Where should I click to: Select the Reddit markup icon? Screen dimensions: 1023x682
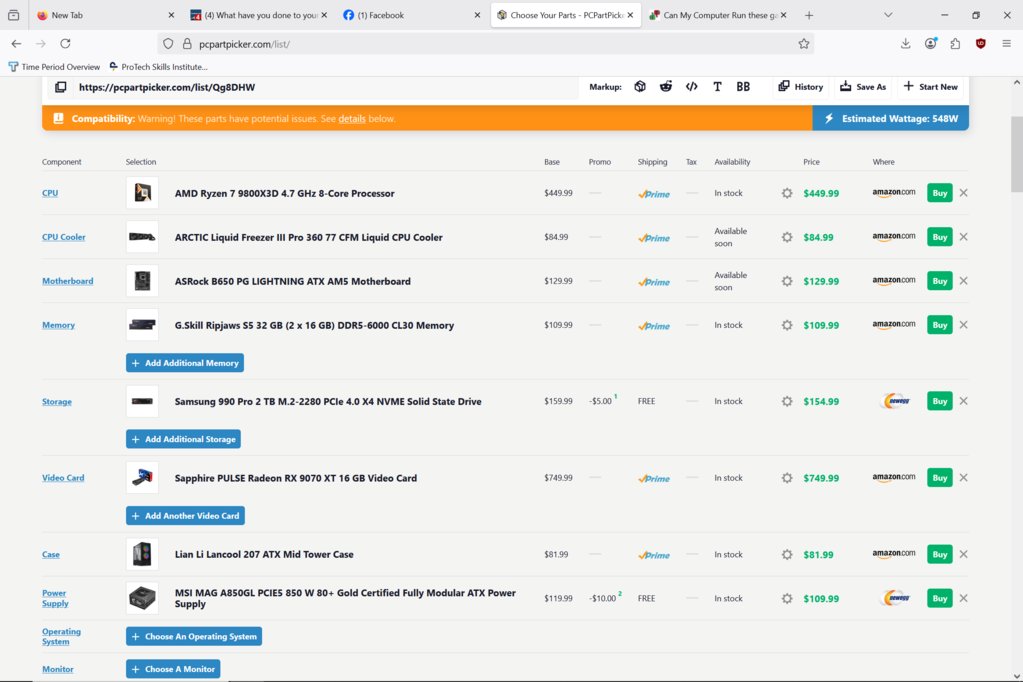point(665,86)
